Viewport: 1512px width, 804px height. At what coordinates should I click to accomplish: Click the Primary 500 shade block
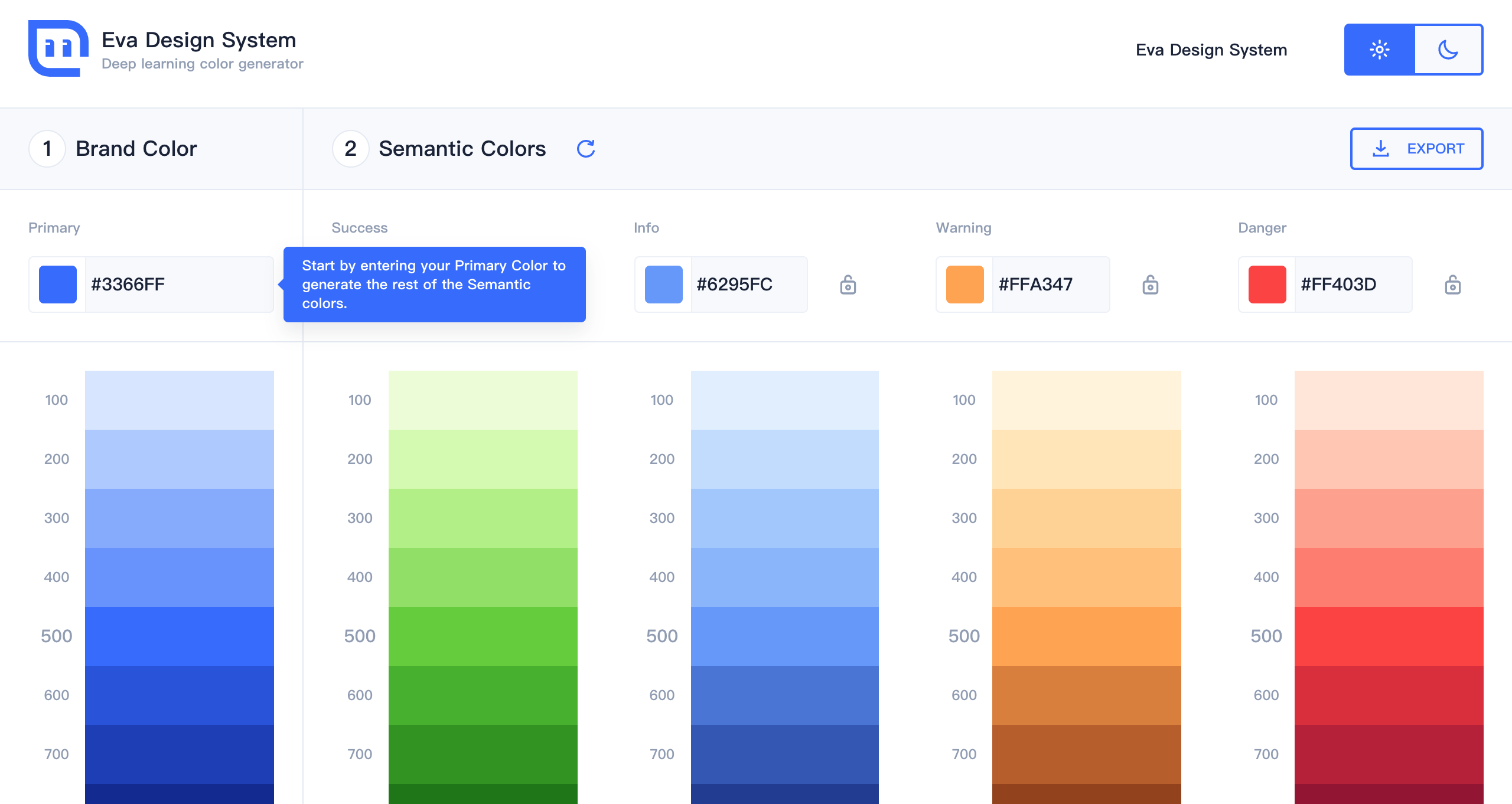(x=179, y=636)
